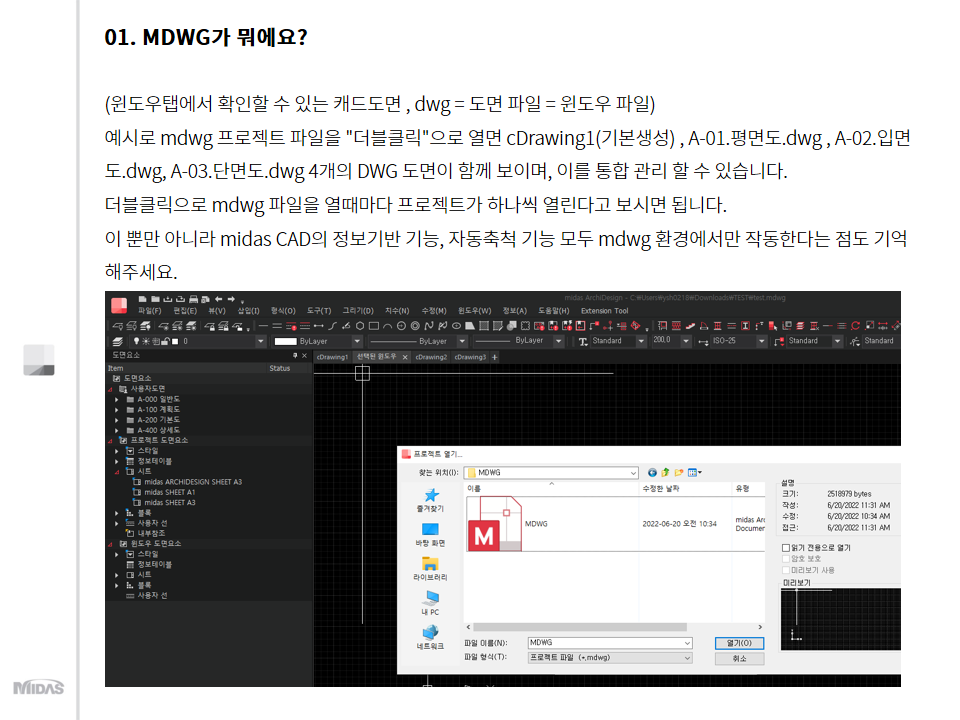
Task: Toggle the layer lightbulb on/off icon
Action: (137, 341)
